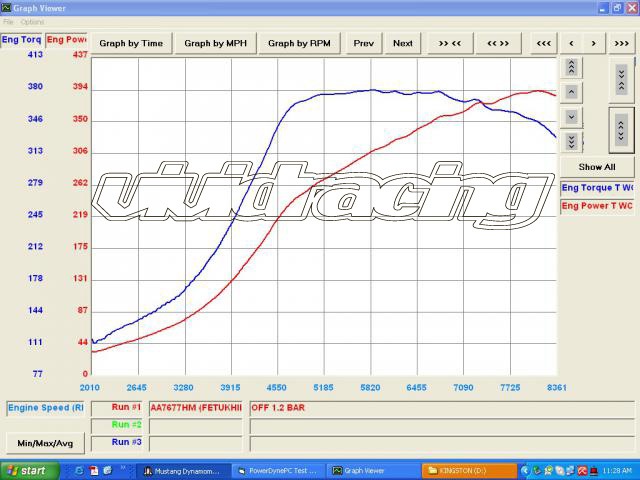
Task: Click the vertical expand button with outward-pointing arrows
Action: click(x=621, y=130)
